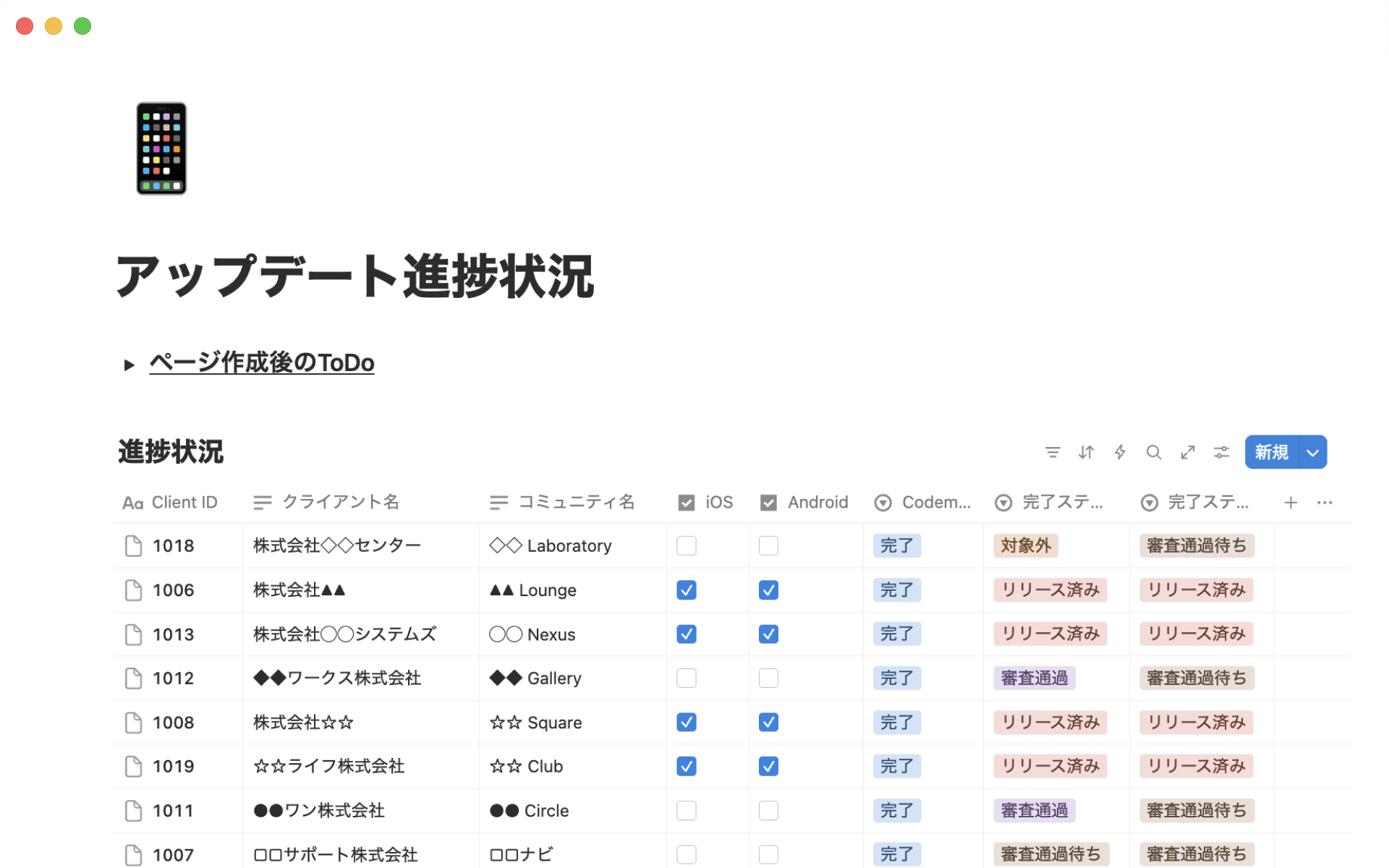Screen dimensions: 1389x868
Task: Click the smartphone emoji page icon
Action: (161, 148)
